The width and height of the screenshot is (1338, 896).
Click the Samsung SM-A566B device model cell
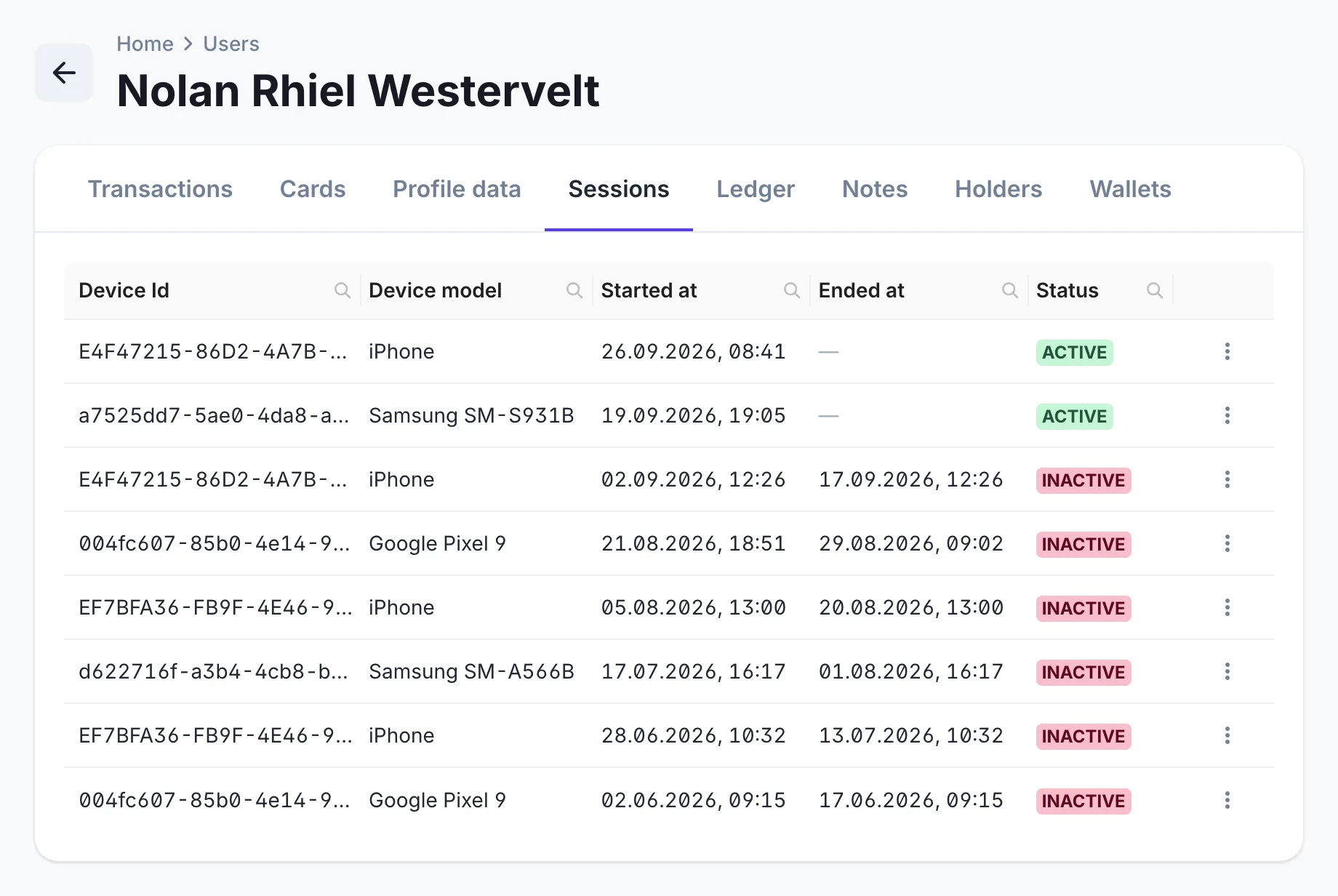click(471, 671)
